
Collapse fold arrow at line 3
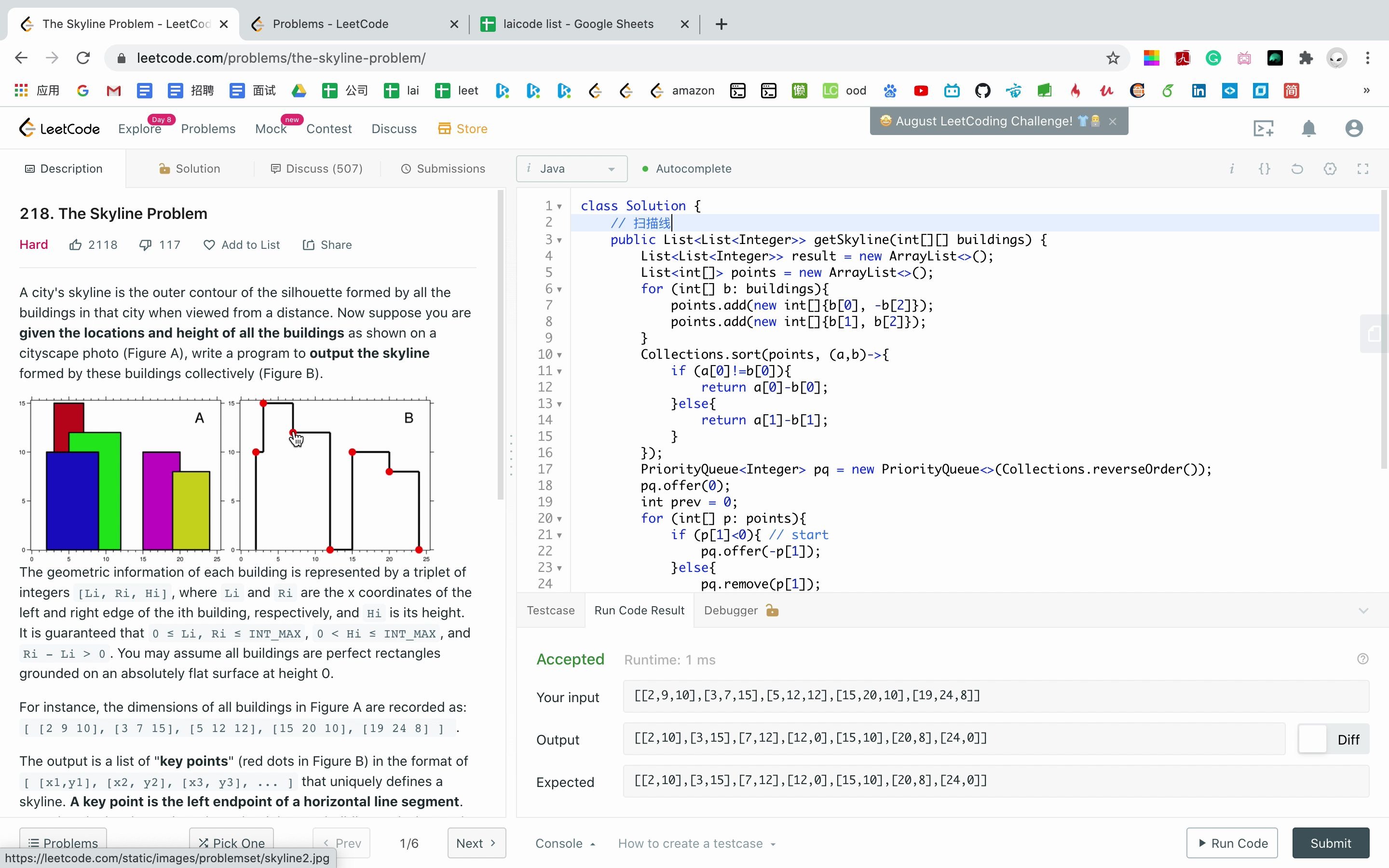click(559, 241)
